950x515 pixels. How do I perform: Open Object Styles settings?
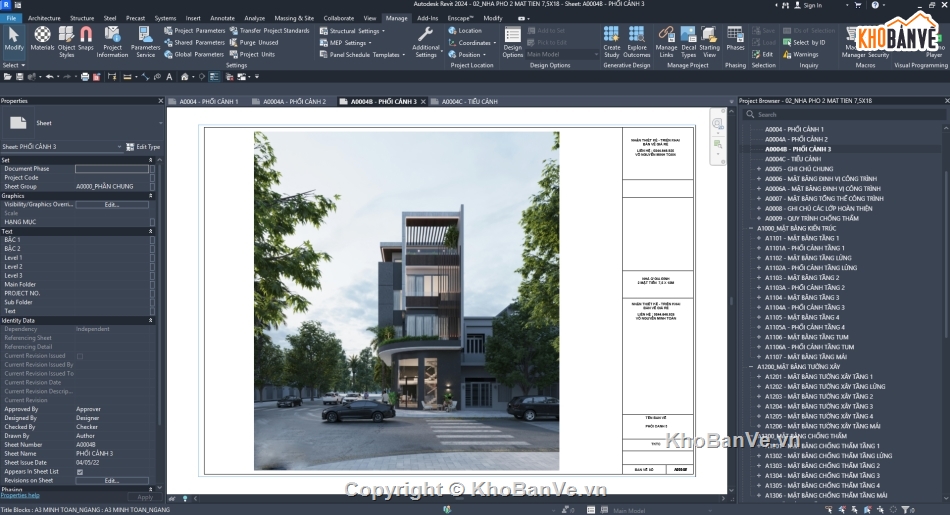(x=67, y=42)
